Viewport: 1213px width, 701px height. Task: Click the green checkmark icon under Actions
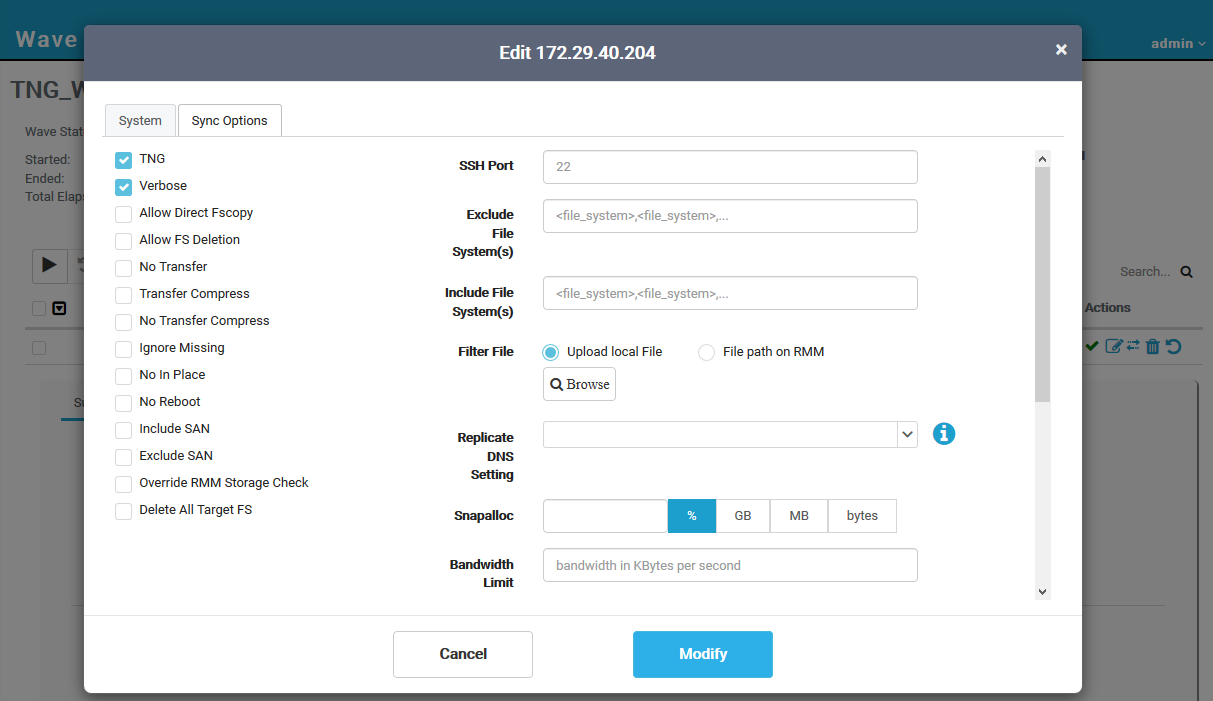(1092, 346)
